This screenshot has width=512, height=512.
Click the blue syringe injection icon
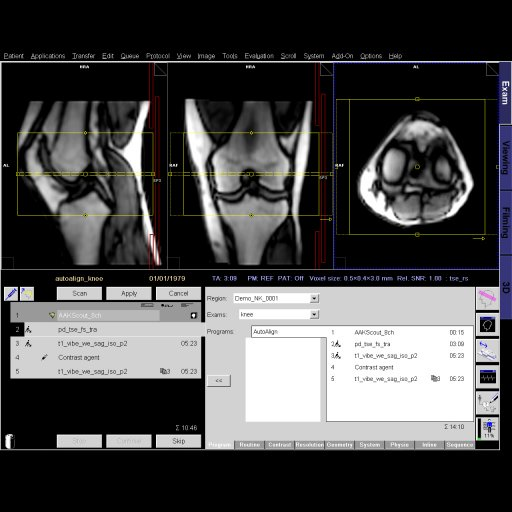coord(11,294)
